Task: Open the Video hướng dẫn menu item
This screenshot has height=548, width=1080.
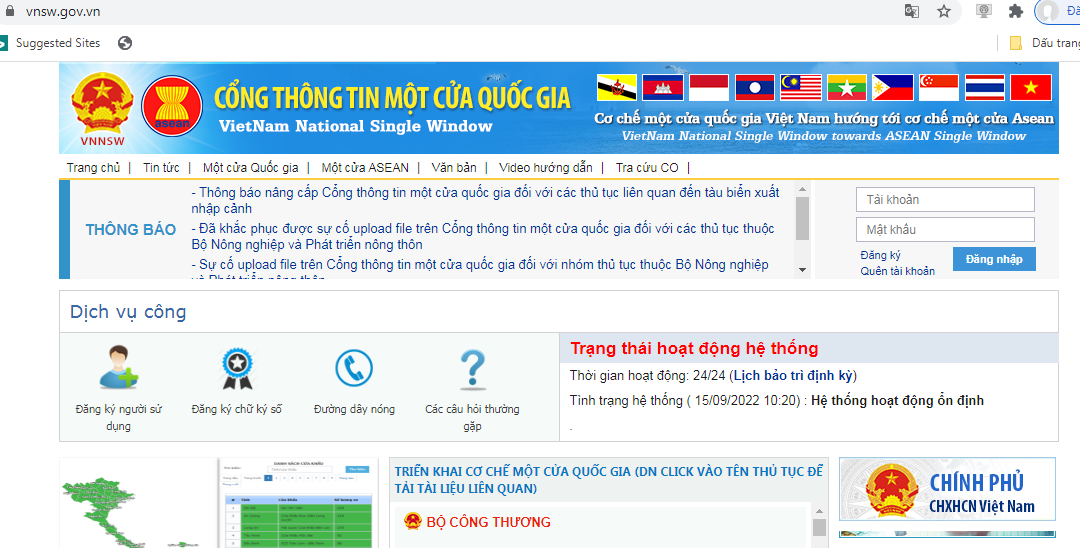Action: [x=546, y=167]
